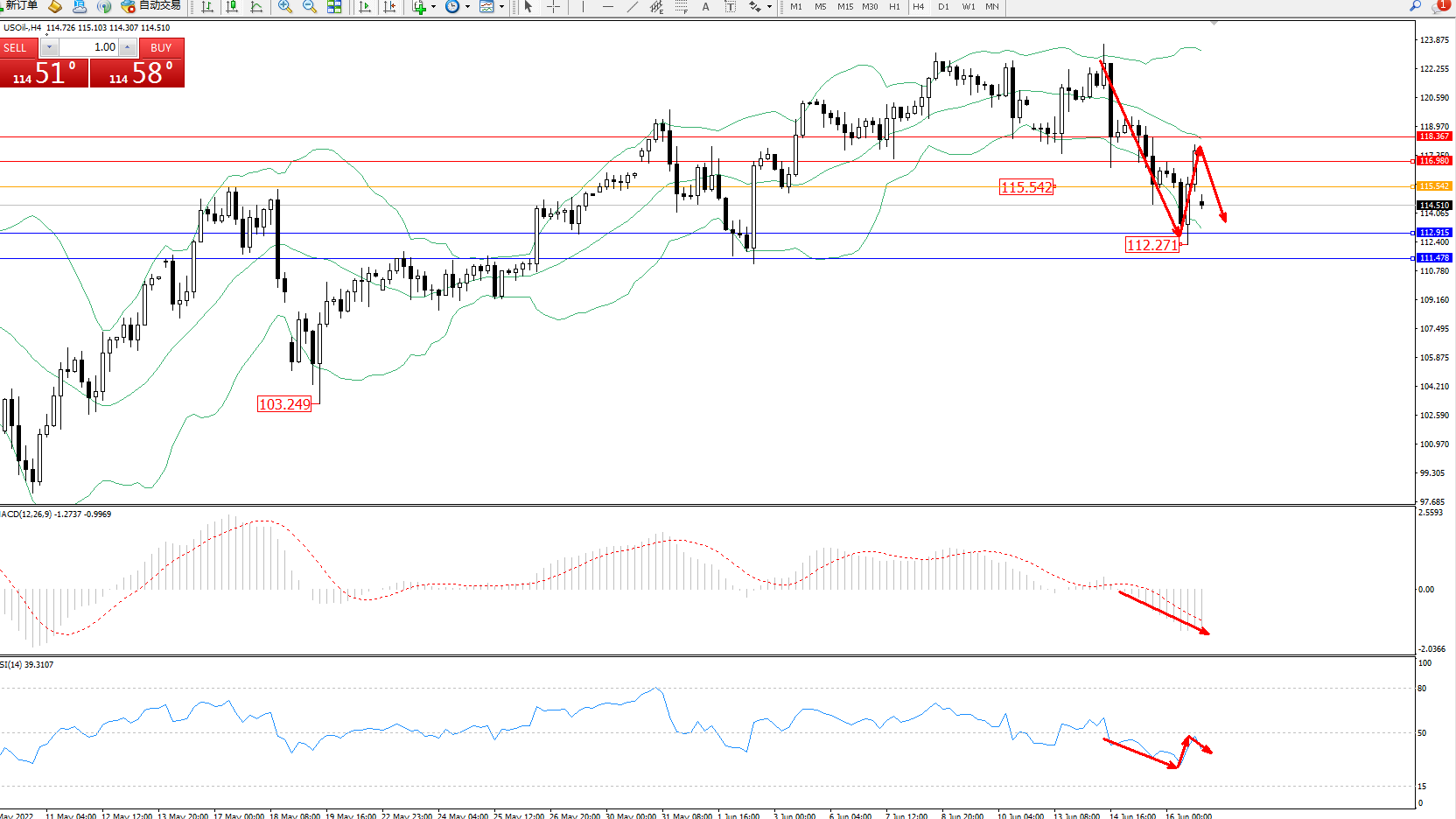The image size is (1456, 819).
Task: Increase lot volume with up arrow
Action: pos(128,47)
